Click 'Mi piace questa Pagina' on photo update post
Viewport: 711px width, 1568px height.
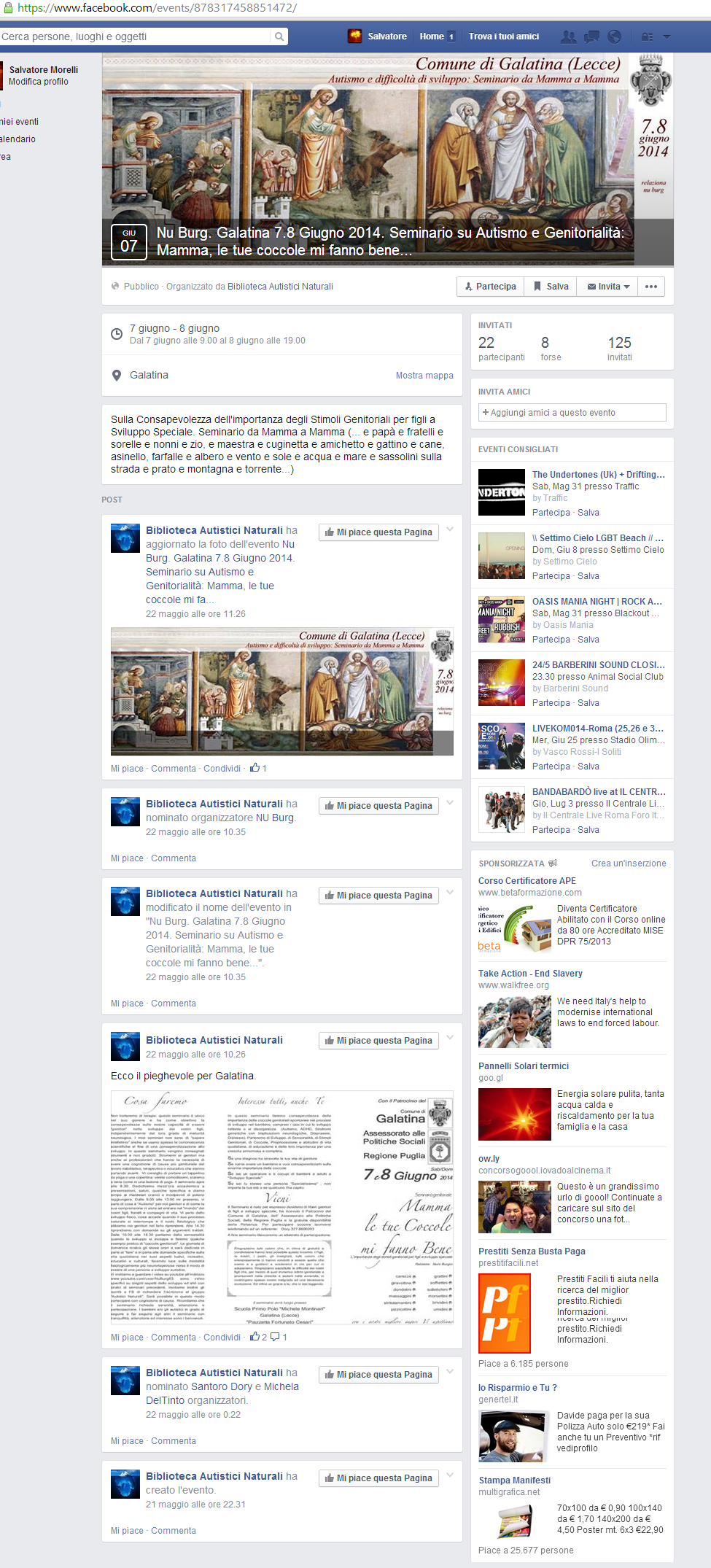click(378, 532)
